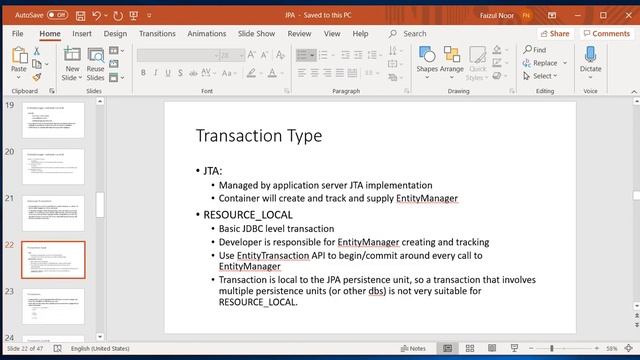Open the Animations tab
Image resolution: width=640 pixels, height=360 pixels.
(207, 33)
